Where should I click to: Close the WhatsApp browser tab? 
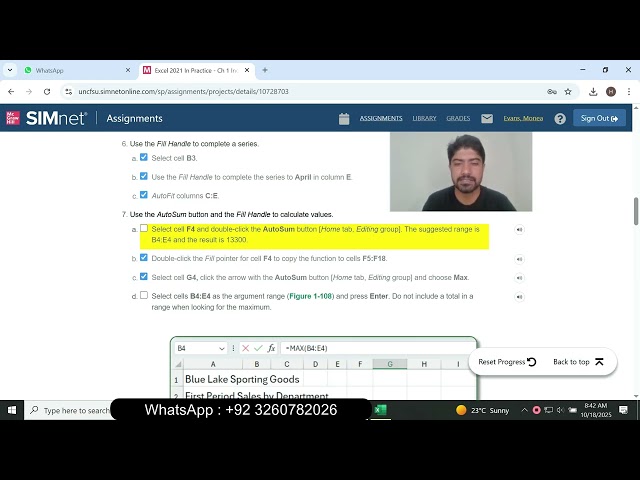pyautogui.click(x=128, y=70)
